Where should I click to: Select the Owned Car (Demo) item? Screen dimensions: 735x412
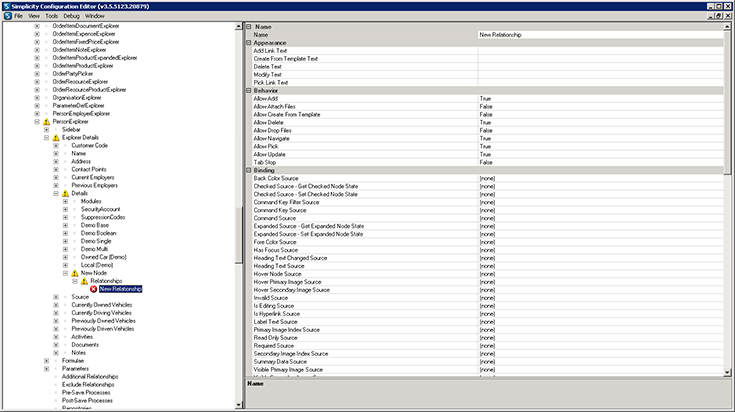[x=104, y=257]
